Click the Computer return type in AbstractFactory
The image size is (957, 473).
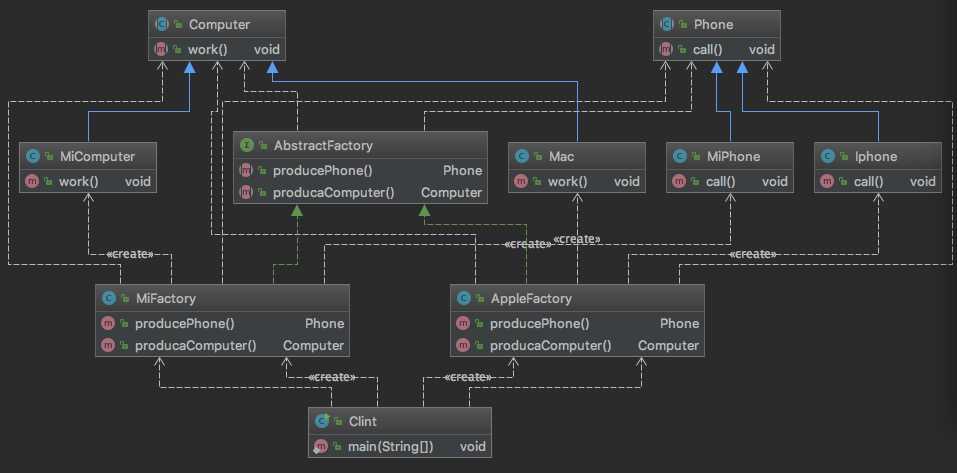point(452,193)
